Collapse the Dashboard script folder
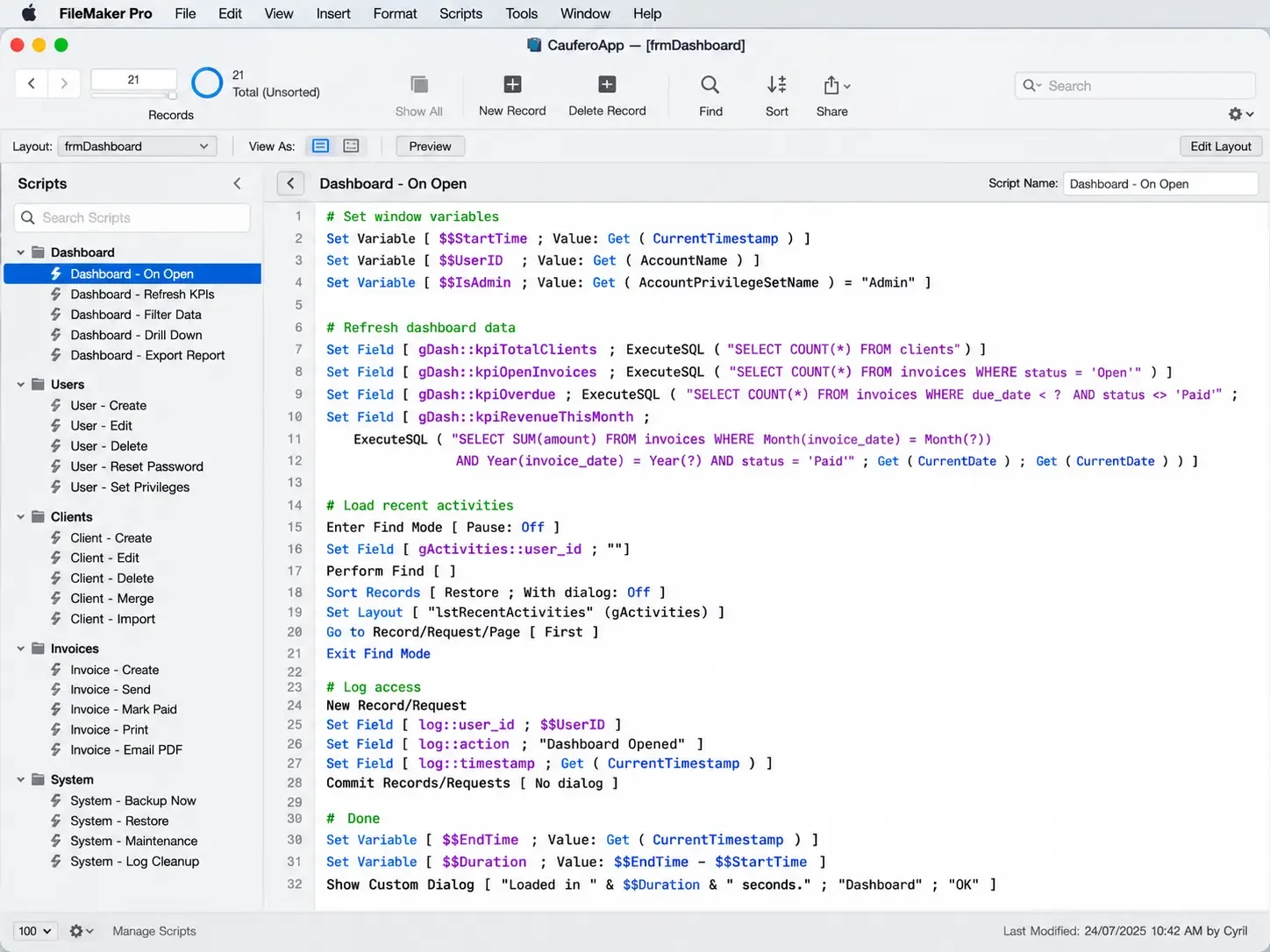The image size is (1270, 952). pyautogui.click(x=21, y=252)
